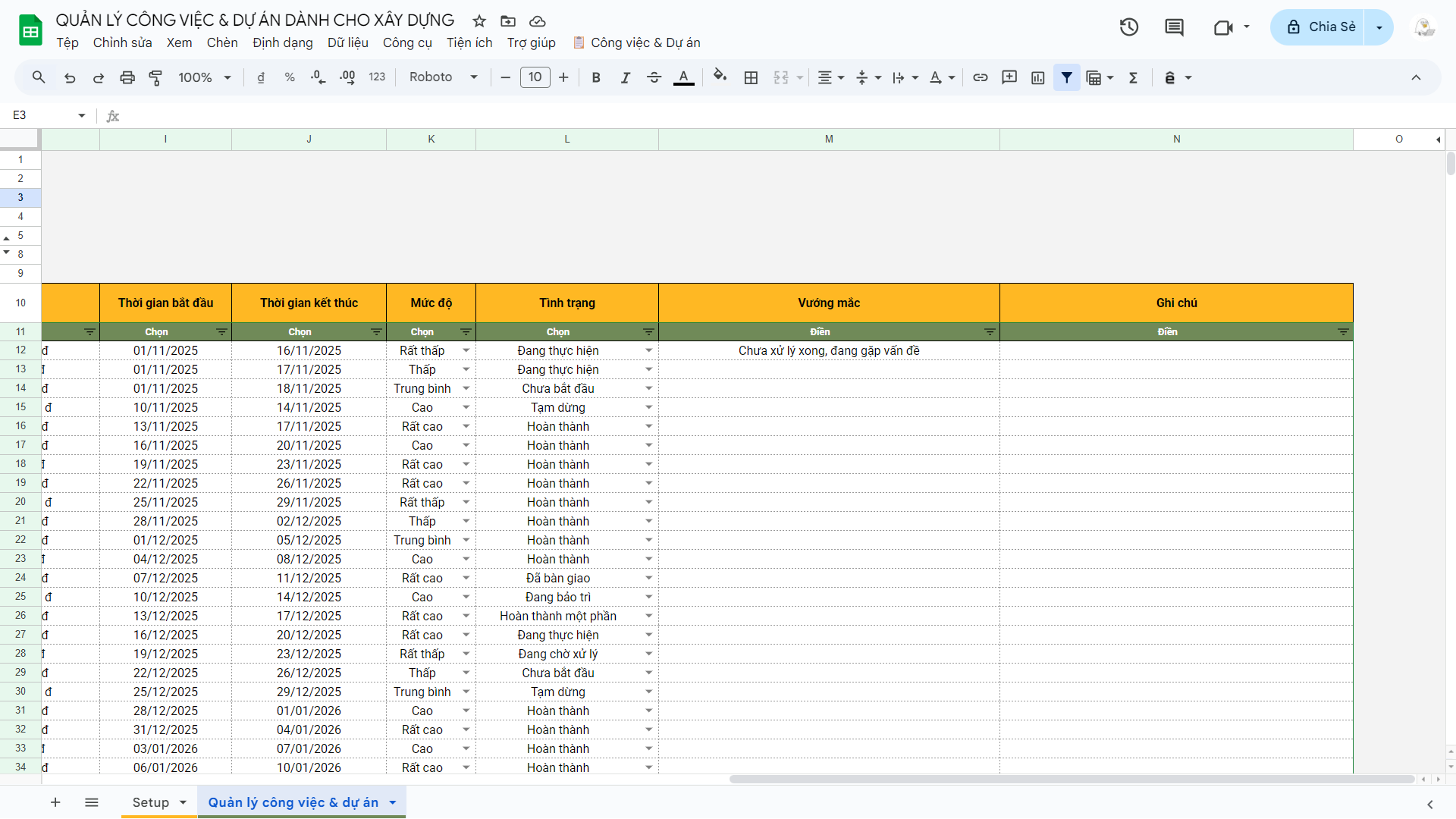
Task: Open the Tình trạng filter dropdown in row 11
Action: tap(648, 332)
